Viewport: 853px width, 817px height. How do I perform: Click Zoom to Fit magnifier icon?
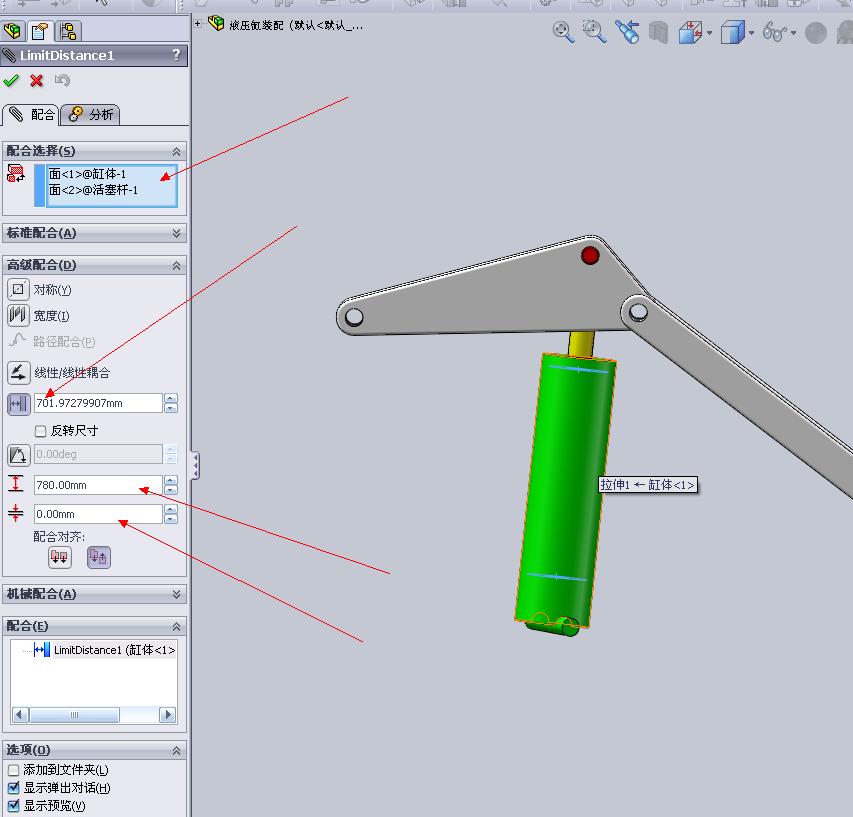point(563,32)
